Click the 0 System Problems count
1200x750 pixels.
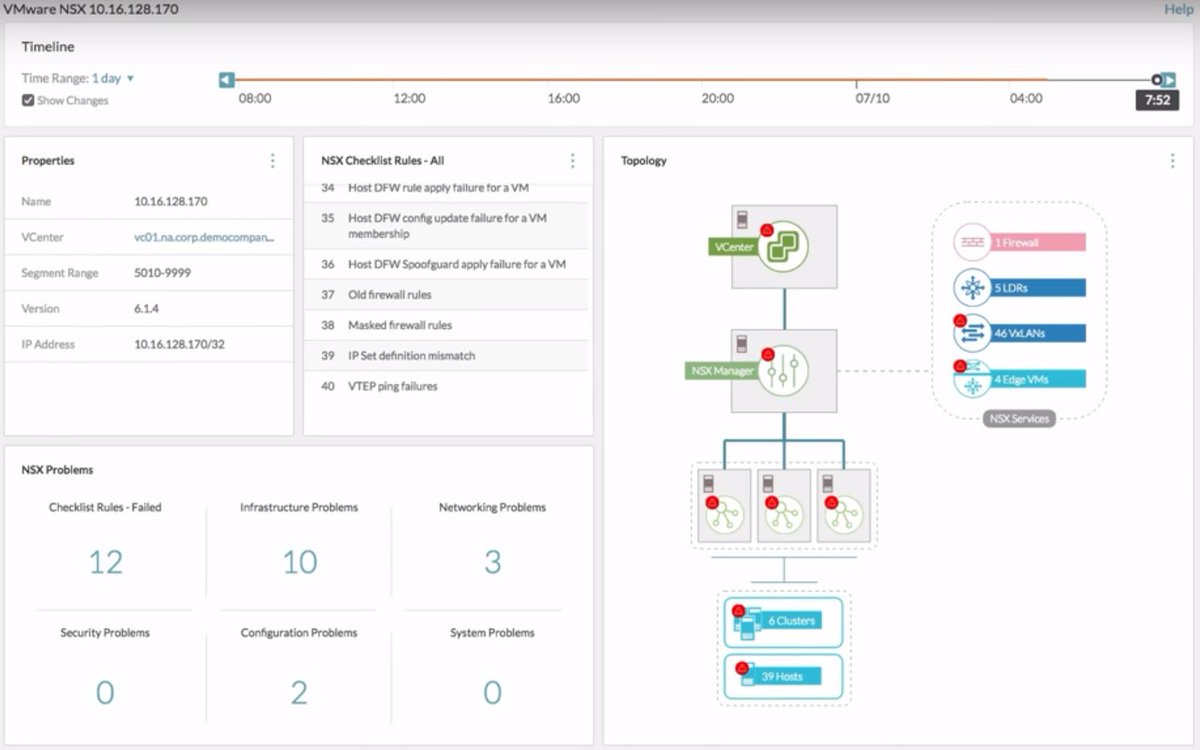click(492, 692)
